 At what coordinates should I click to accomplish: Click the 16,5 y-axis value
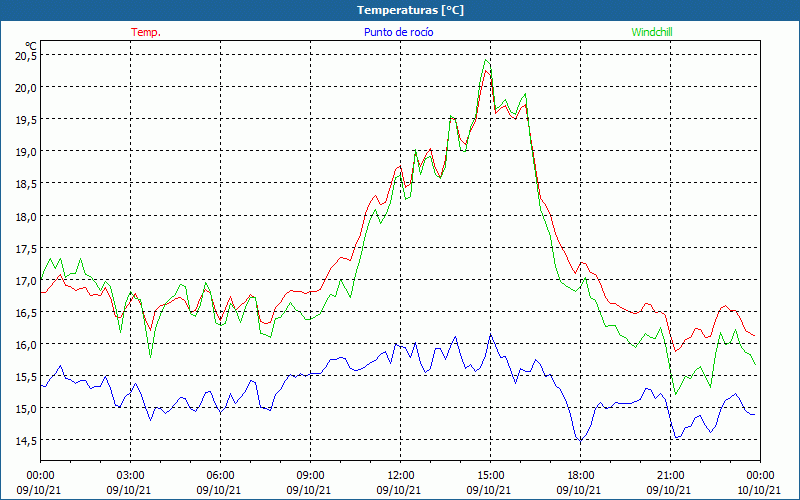[26, 312]
